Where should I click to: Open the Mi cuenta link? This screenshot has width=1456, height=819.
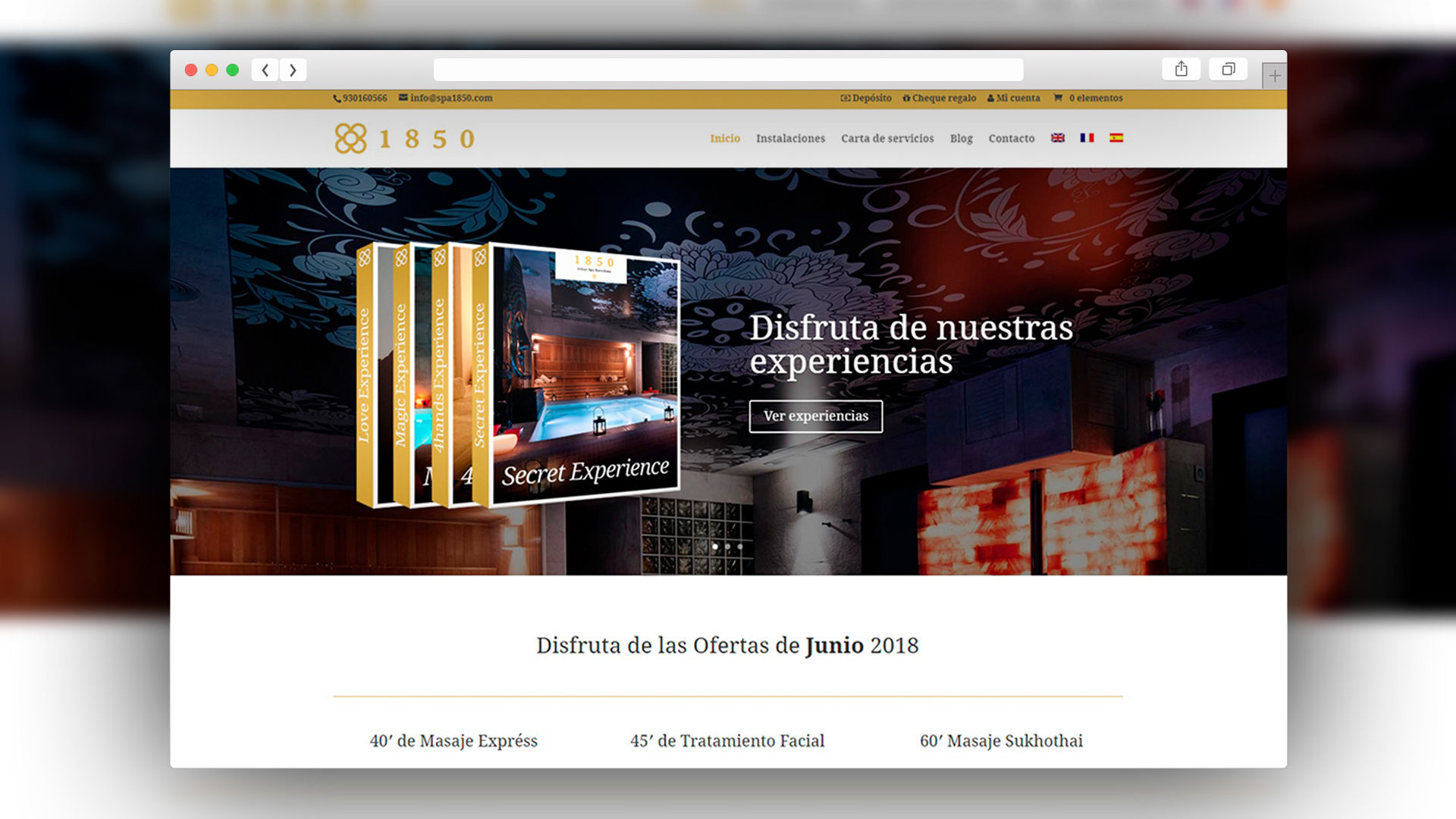point(1014,99)
